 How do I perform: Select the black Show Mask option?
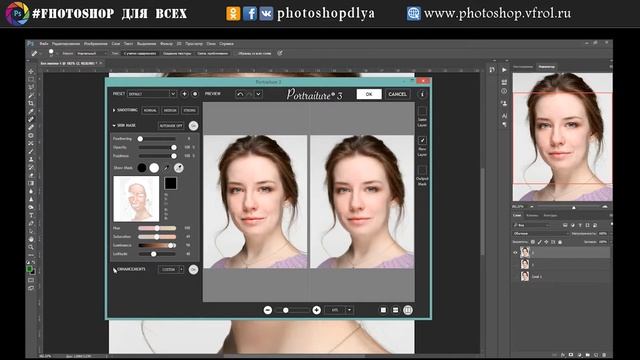pos(142,168)
